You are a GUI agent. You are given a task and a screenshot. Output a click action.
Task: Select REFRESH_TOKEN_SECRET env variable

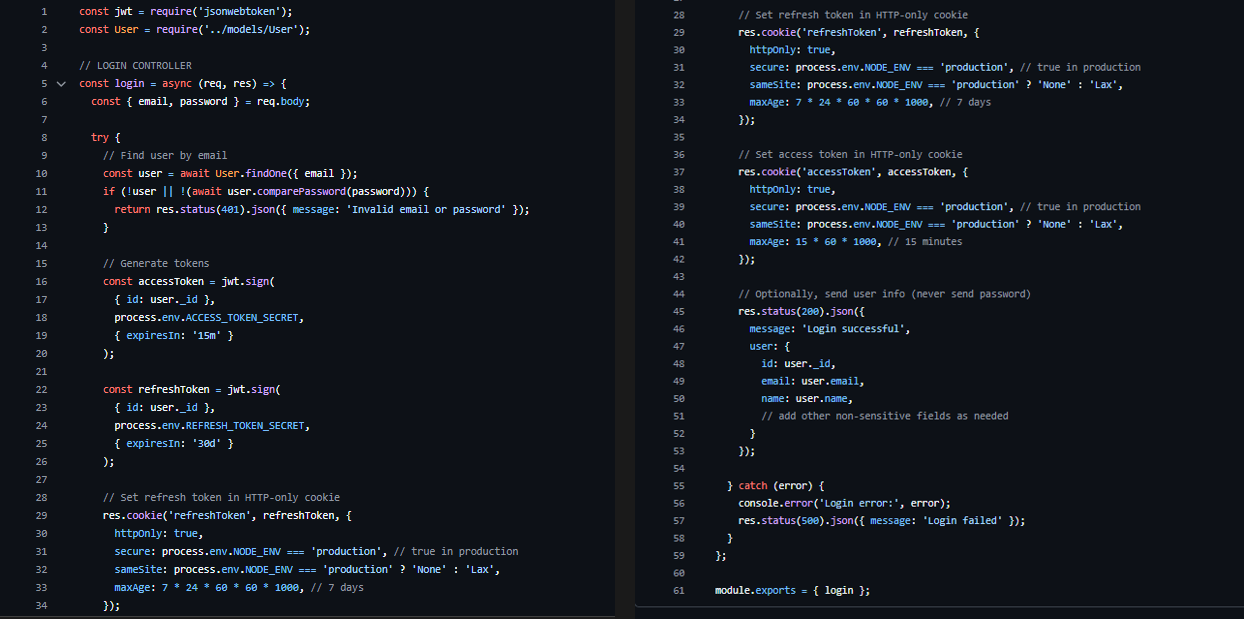tap(244, 426)
